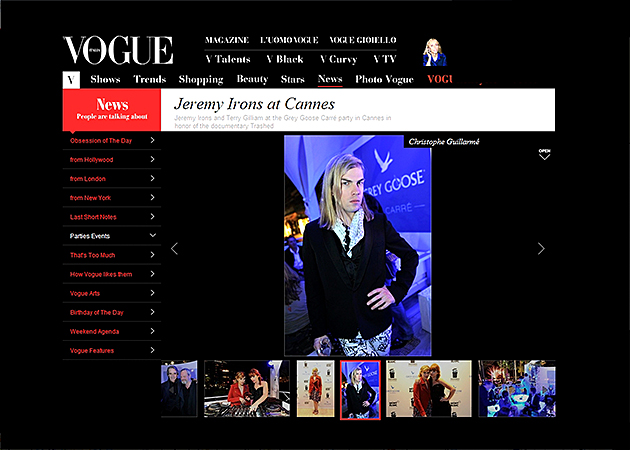Open the Shows menu item
This screenshot has width=630, height=450.
tap(105, 79)
